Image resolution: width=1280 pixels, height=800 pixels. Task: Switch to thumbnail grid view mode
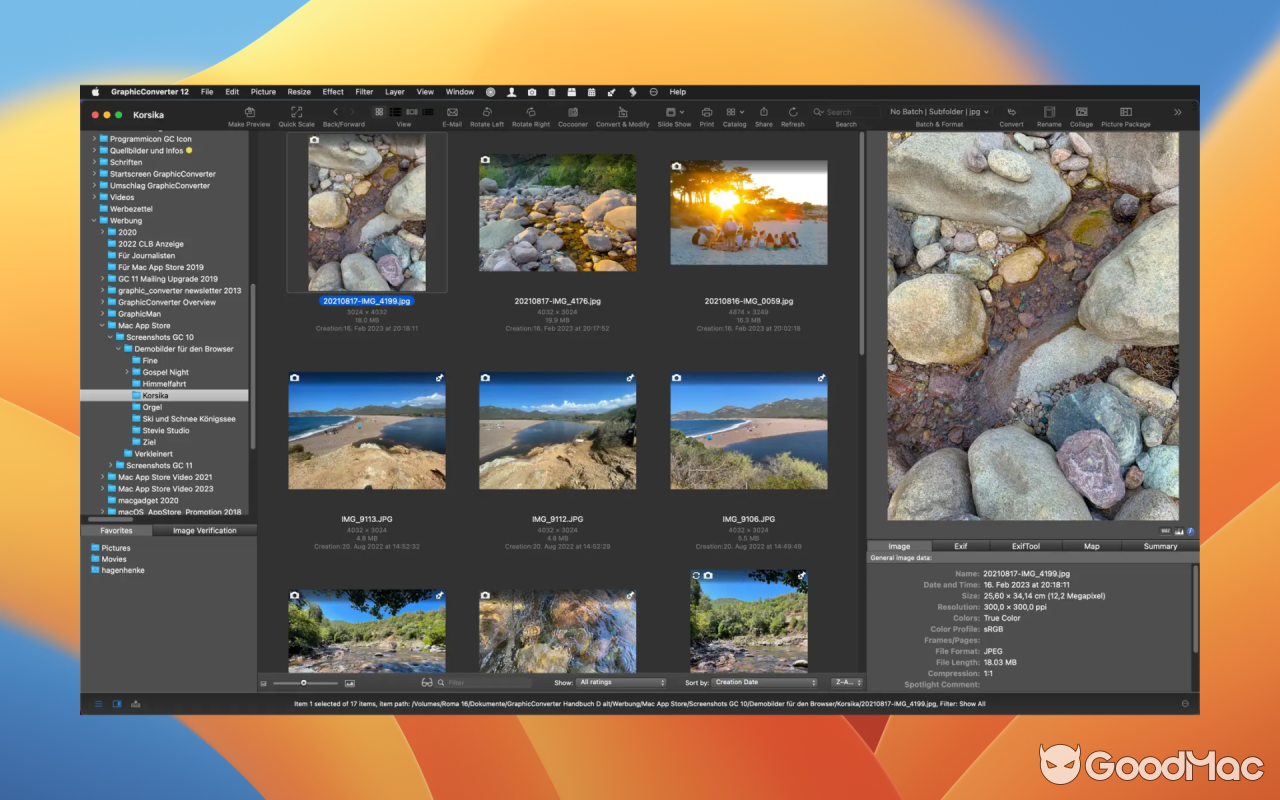tap(379, 111)
